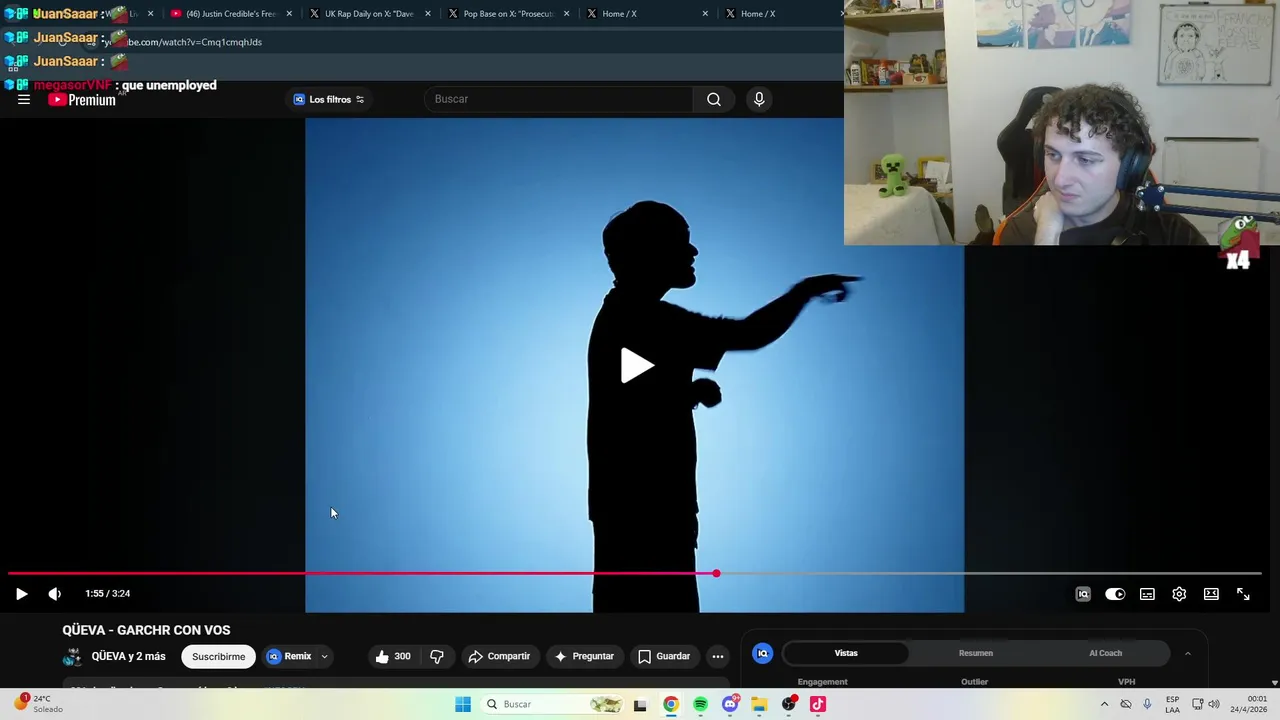Open Discord from the taskbar
Image resolution: width=1280 pixels, height=720 pixels.
point(730,704)
